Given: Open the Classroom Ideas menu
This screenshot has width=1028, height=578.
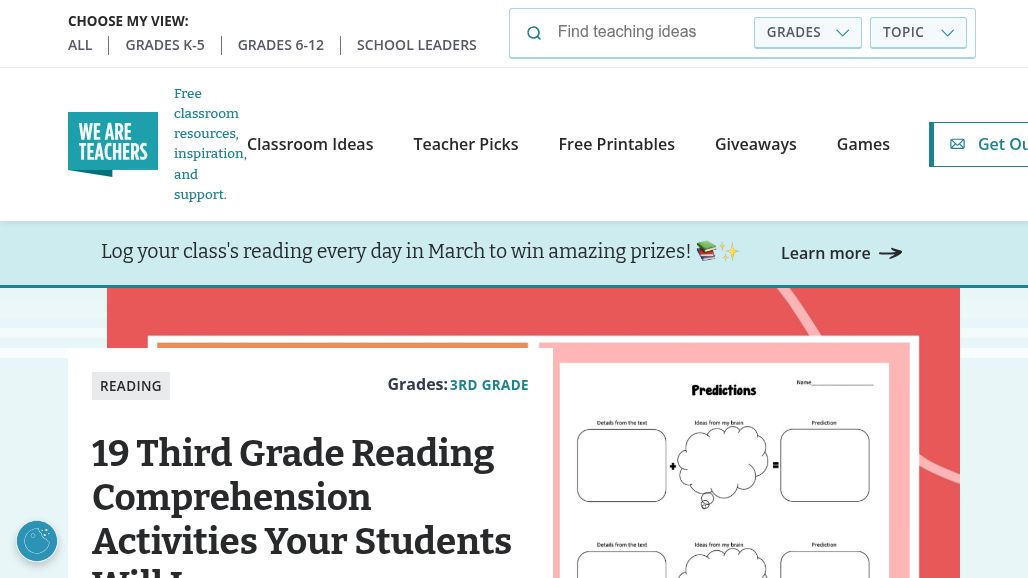Looking at the screenshot, I should pos(310,144).
